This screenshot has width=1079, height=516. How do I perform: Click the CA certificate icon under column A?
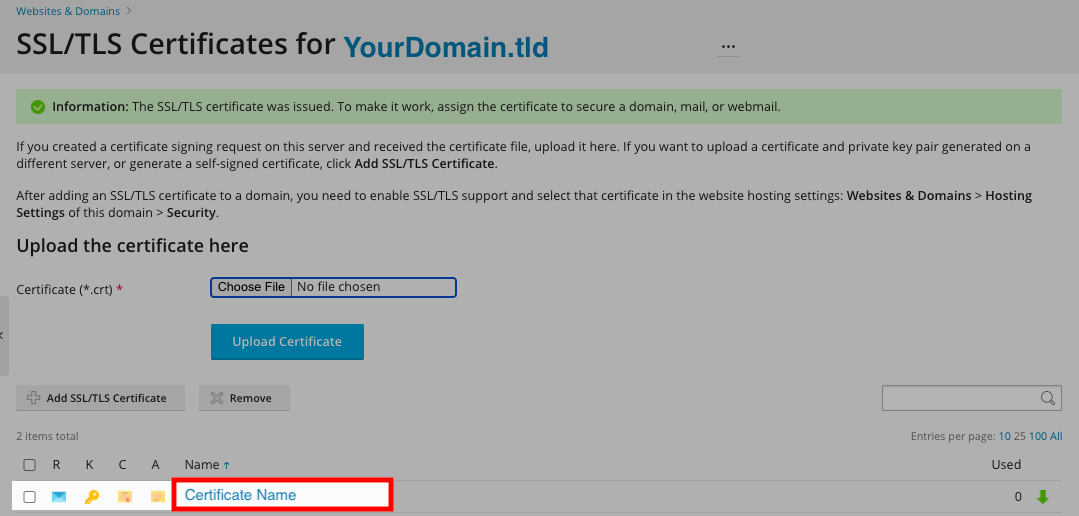pos(157,496)
